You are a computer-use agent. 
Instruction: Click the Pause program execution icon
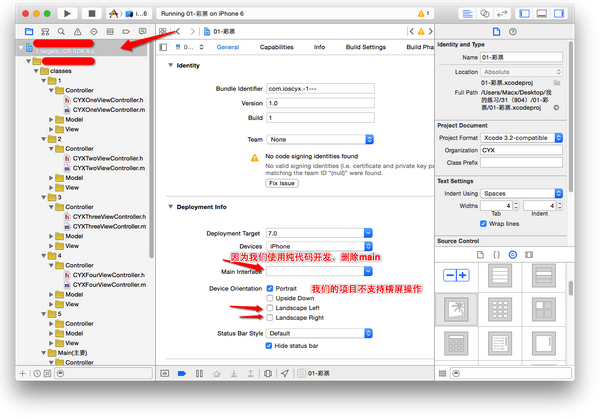[x=199, y=373]
